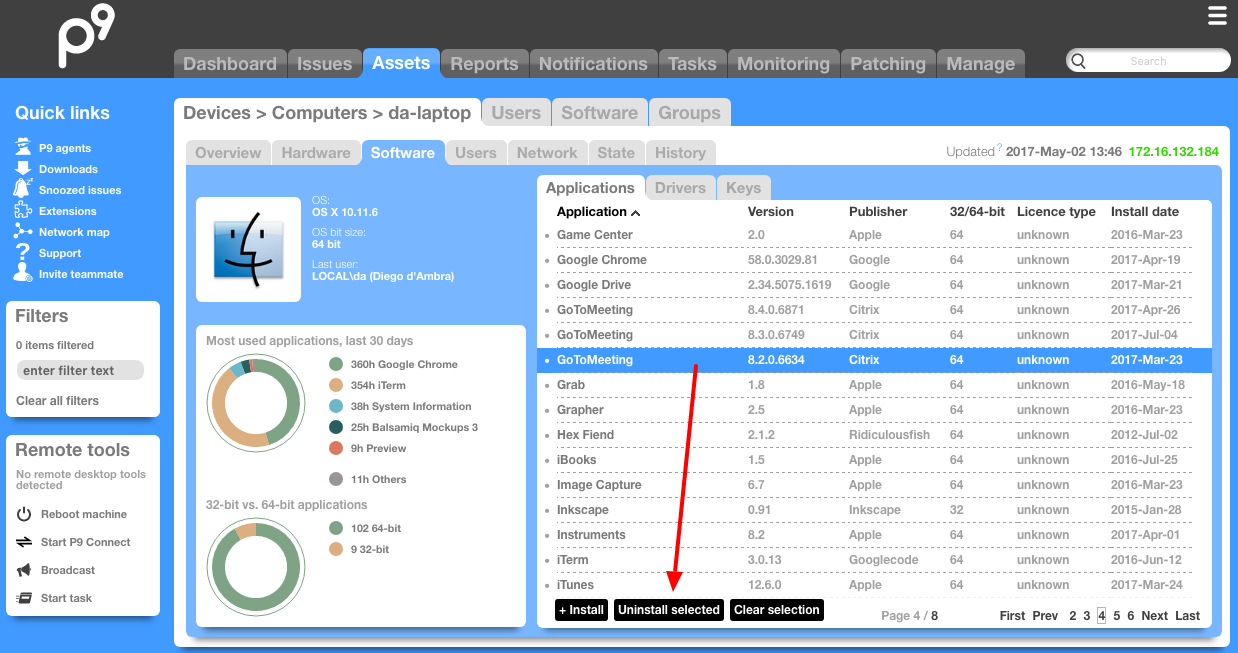The height and width of the screenshot is (653, 1238).
Task: Switch to the Drivers tab
Action: pos(680,188)
